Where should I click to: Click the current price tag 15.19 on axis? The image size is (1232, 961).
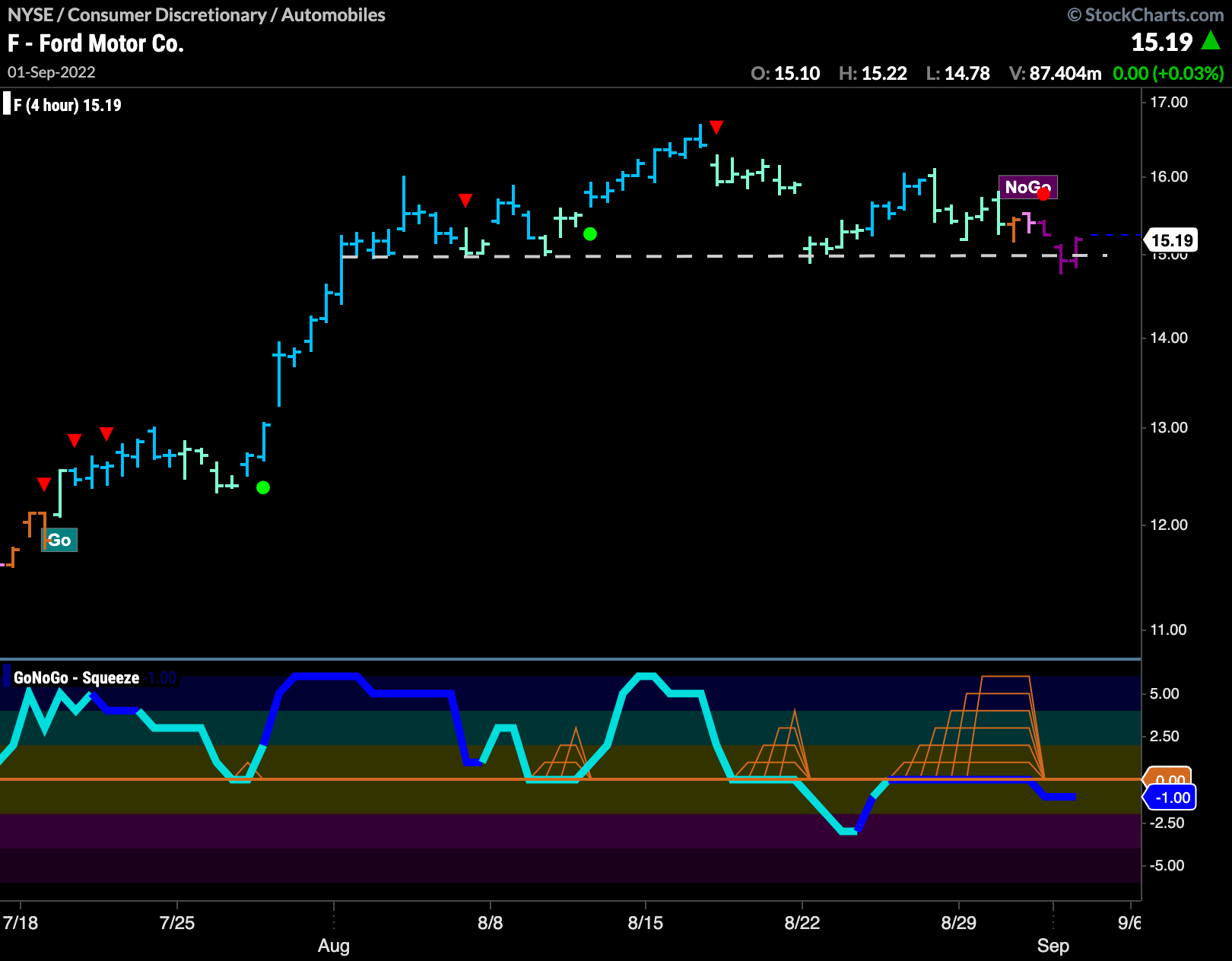pyautogui.click(x=1172, y=240)
